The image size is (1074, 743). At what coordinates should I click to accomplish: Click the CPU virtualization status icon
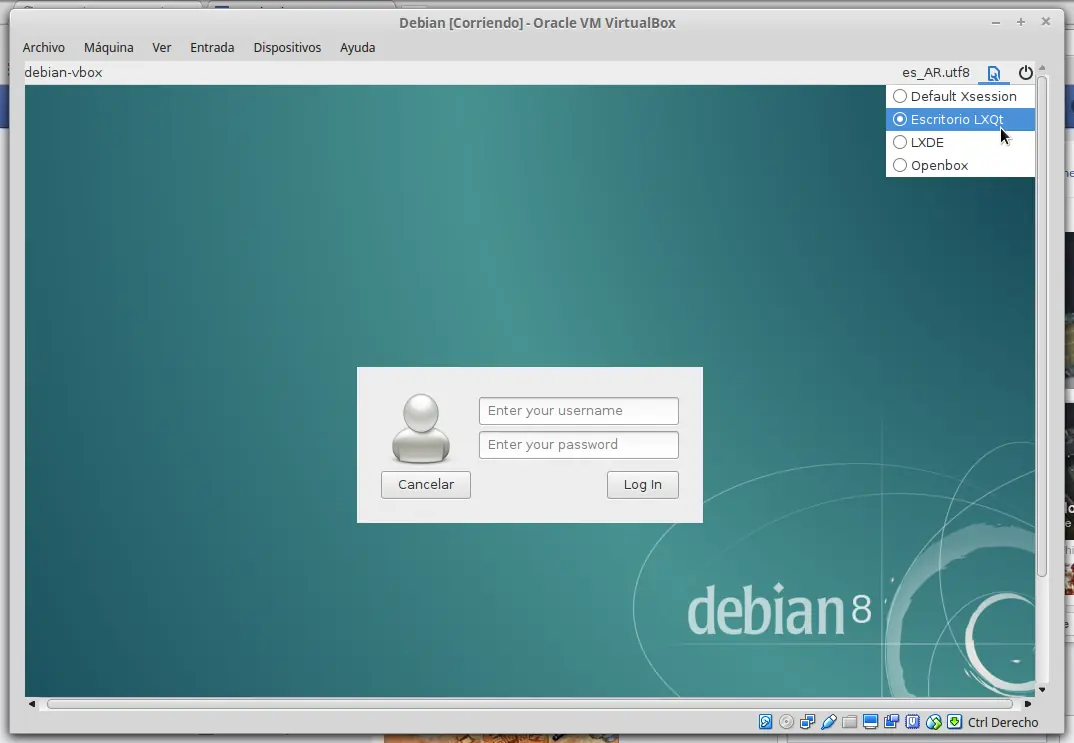pyautogui.click(x=912, y=722)
